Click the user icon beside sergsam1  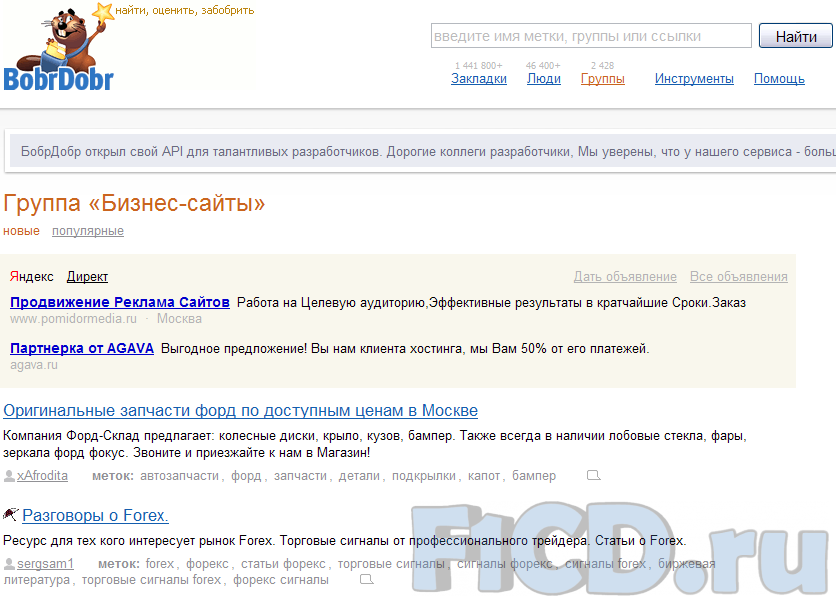tap(9, 564)
